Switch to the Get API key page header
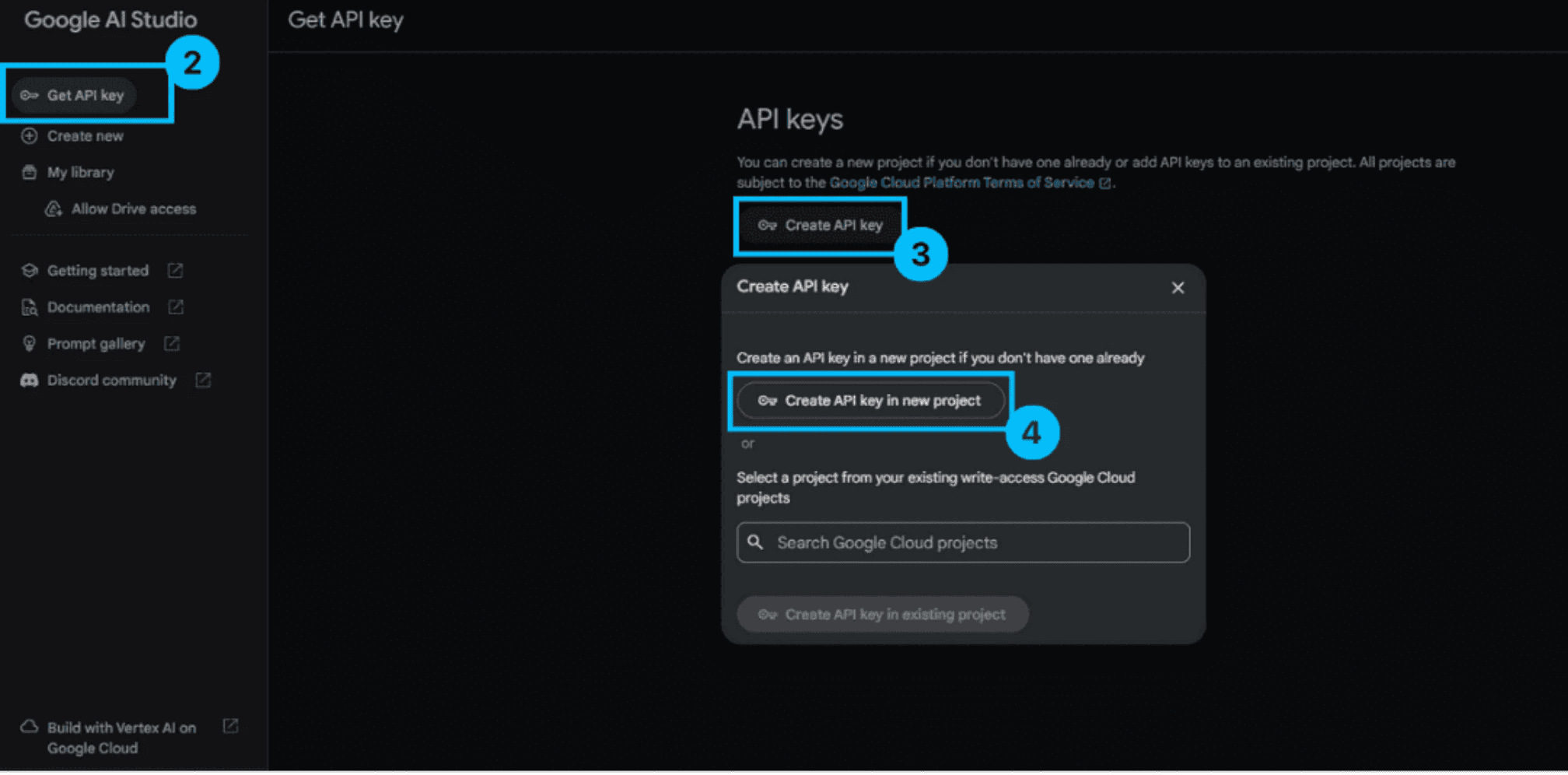This screenshot has height=775, width=1568. point(345,19)
